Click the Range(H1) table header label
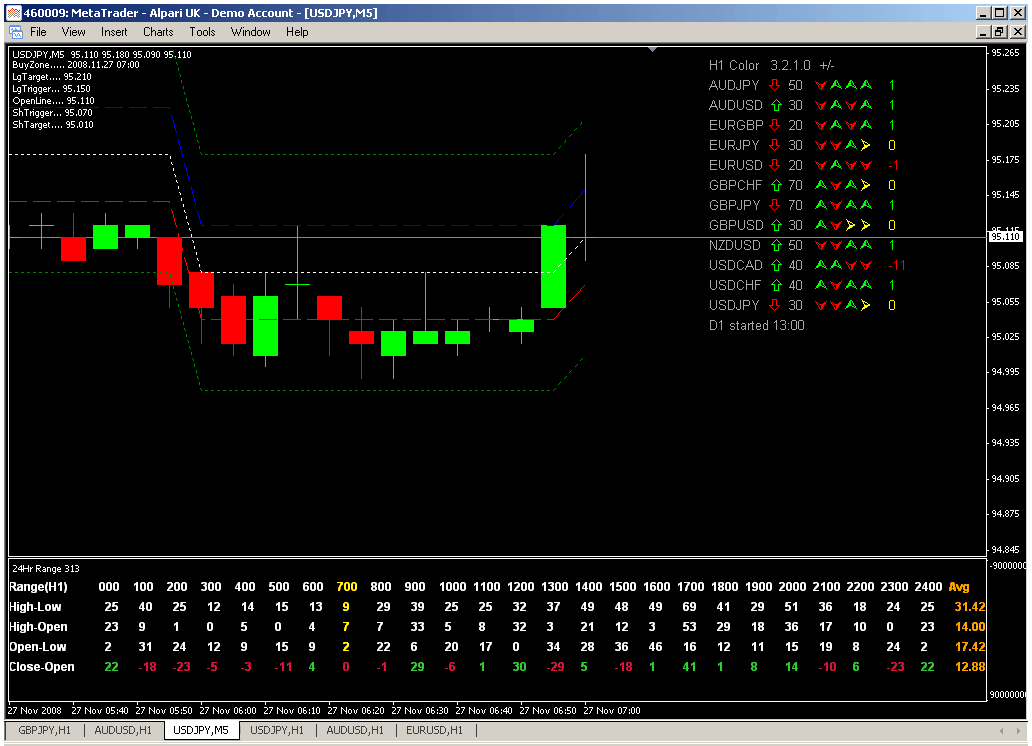This screenshot has height=746, width=1032. pyautogui.click(x=38, y=587)
